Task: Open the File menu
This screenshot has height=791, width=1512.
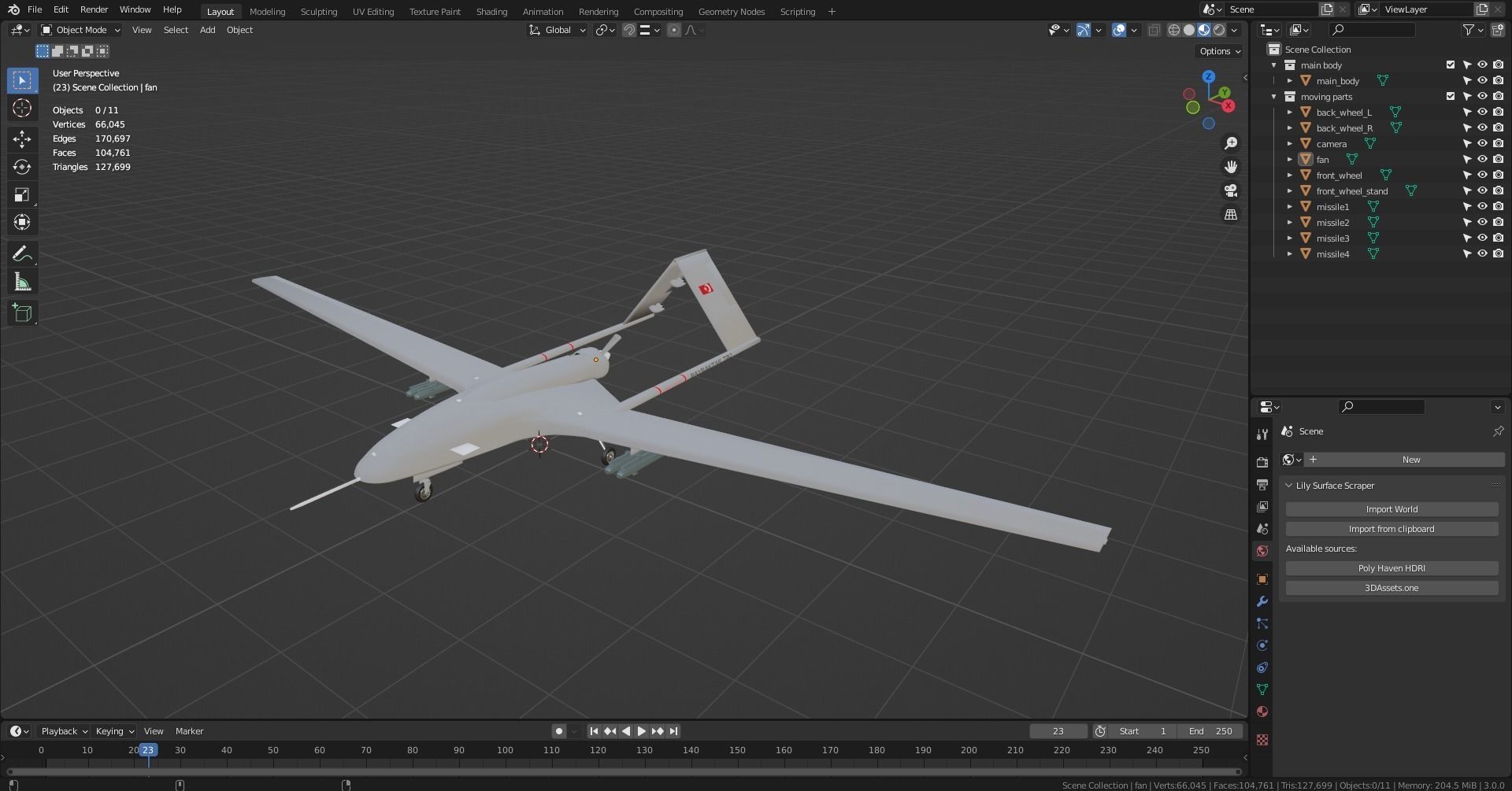Action: [35, 9]
